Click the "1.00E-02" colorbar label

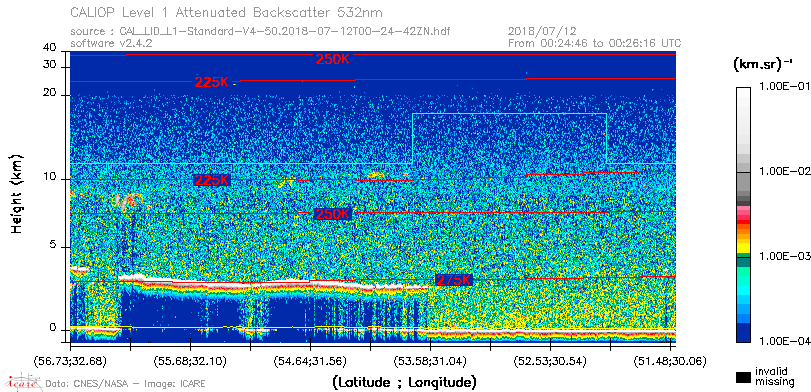coord(784,172)
